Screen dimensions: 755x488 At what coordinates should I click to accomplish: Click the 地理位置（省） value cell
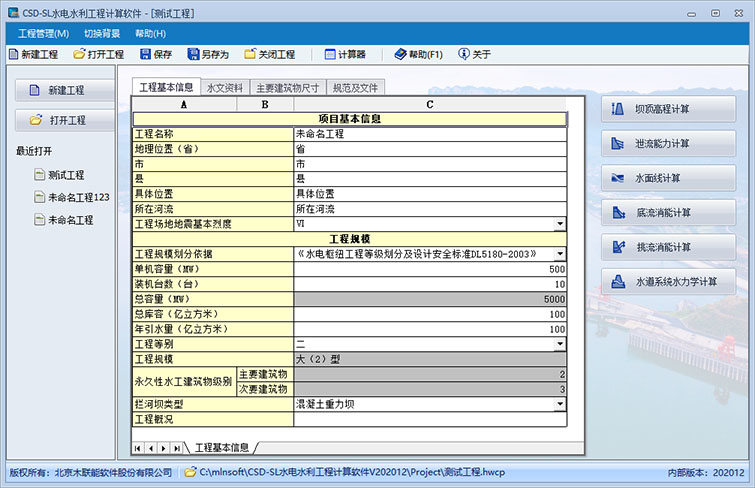pyautogui.click(x=430, y=149)
